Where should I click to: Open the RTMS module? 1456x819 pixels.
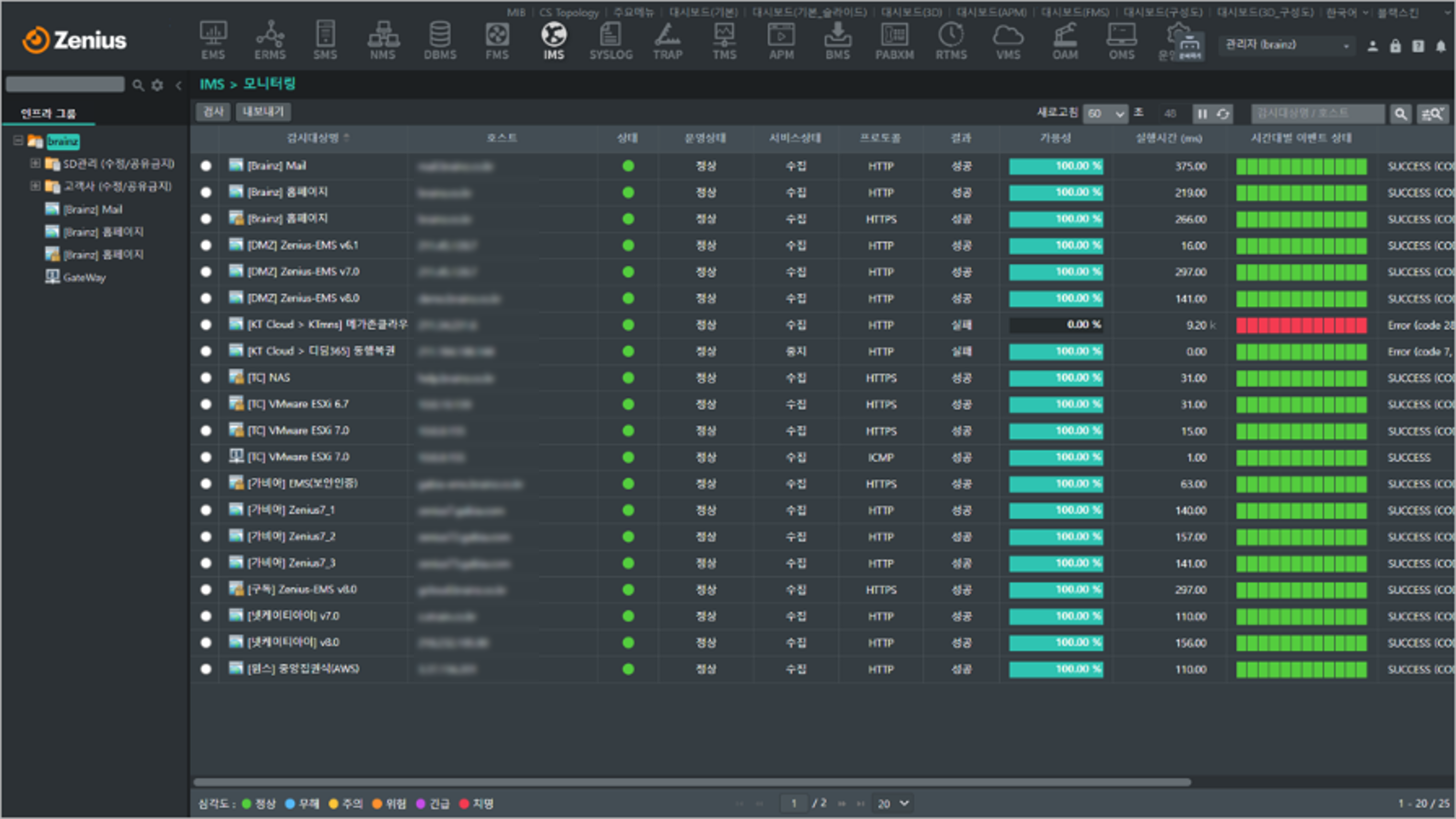(x=951, y=40)
